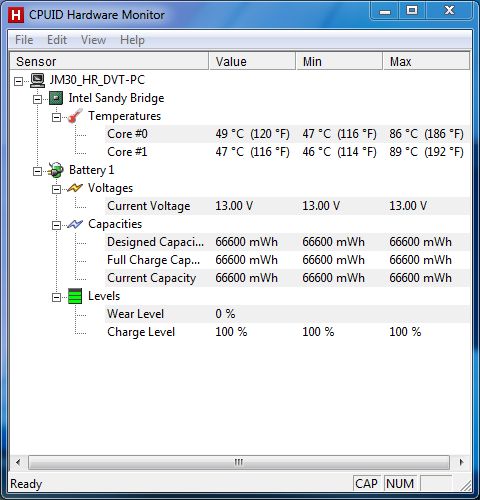Maximize the Hardware Monitor window

[x=412, y=11]
